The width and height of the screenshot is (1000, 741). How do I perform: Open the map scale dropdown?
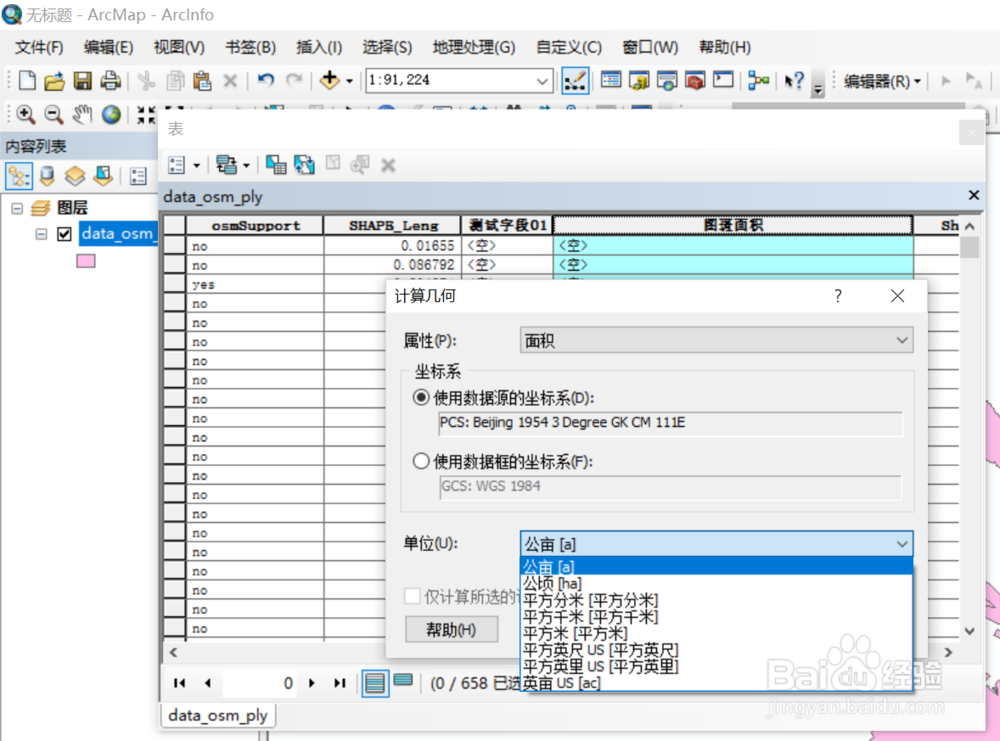[x=541, y=81]
